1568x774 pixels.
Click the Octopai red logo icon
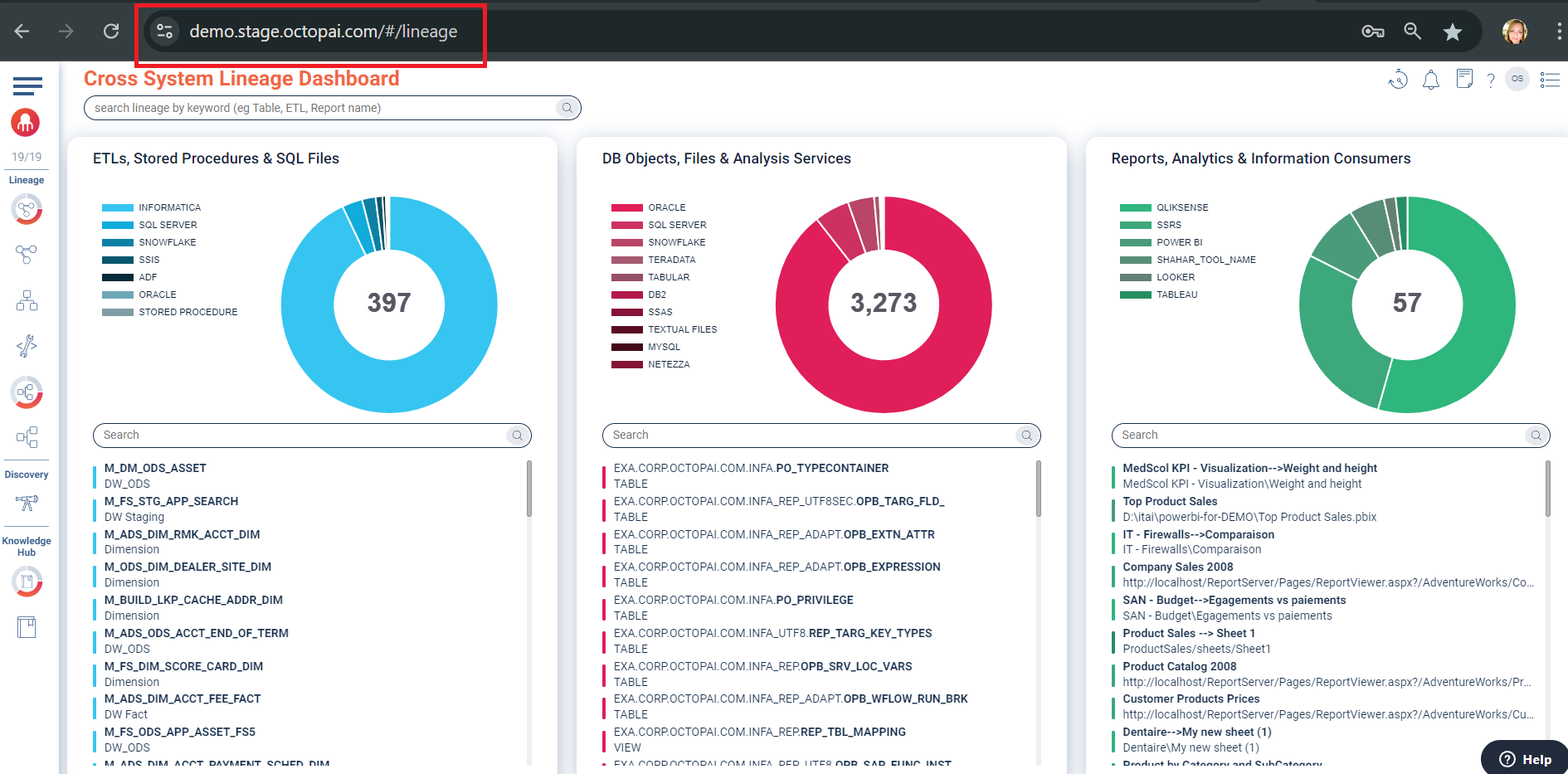tap(26, 123)
